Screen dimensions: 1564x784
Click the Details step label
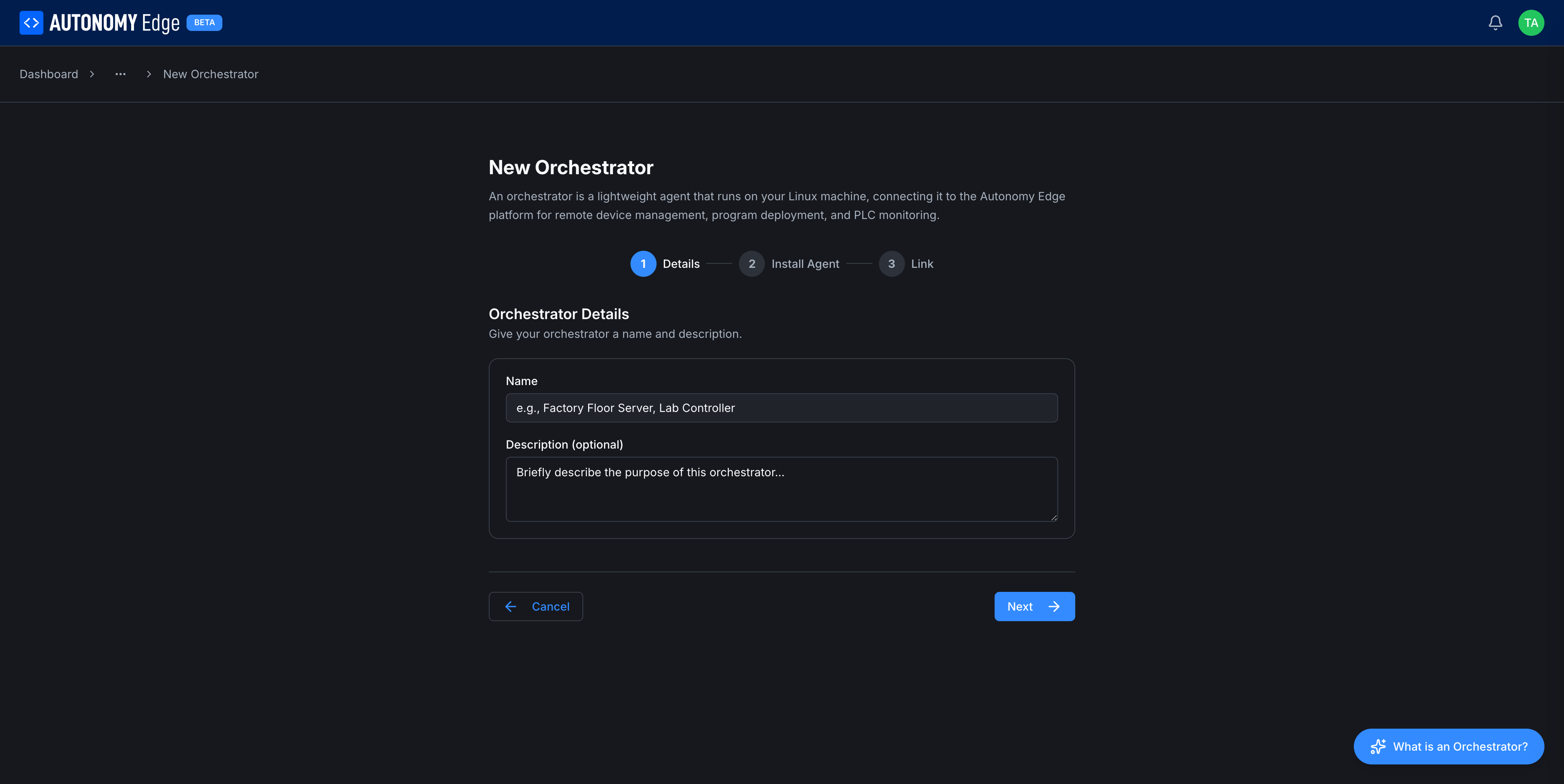(681, 264)
